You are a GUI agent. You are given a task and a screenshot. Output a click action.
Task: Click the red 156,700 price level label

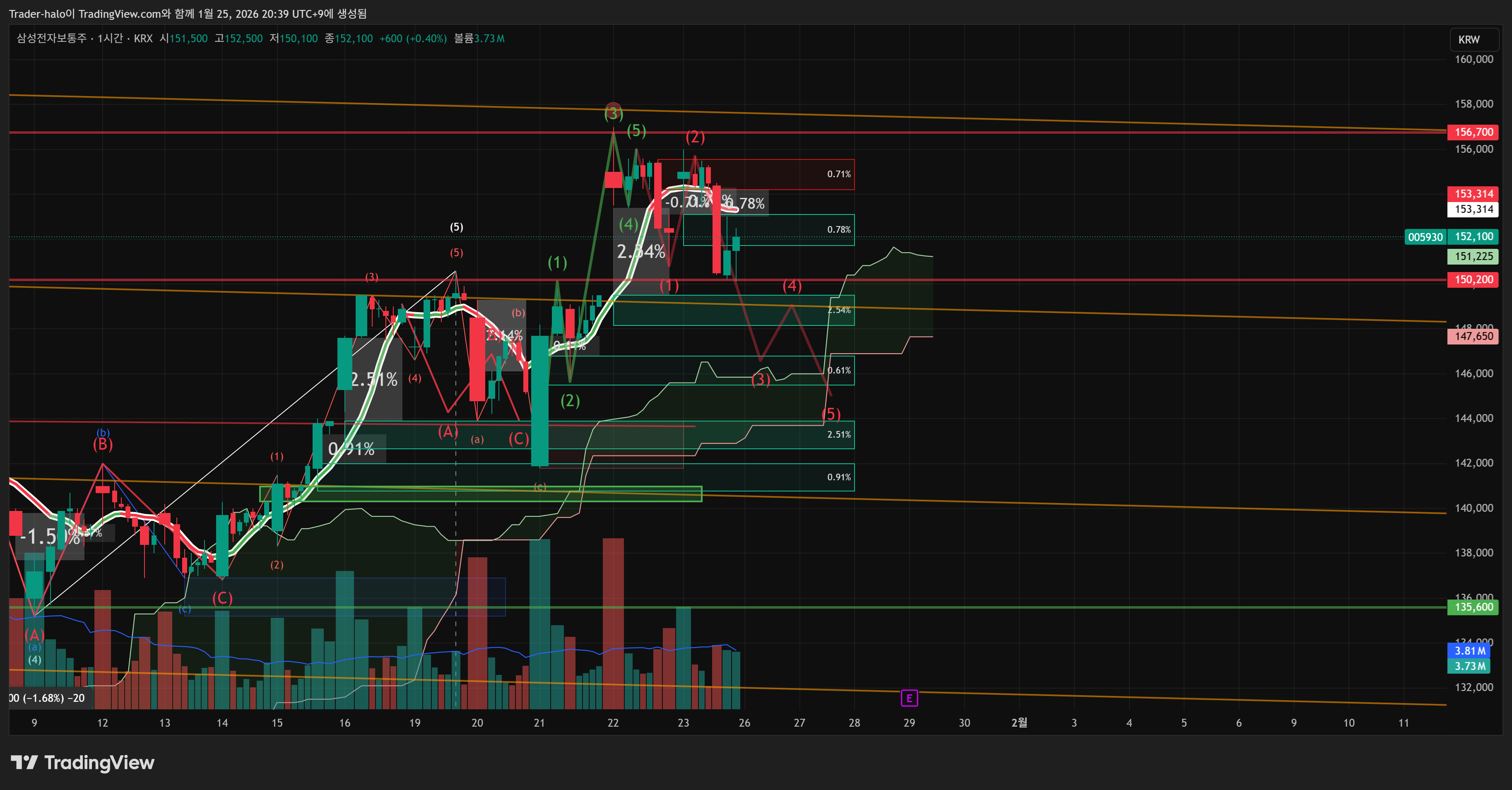coord(1473,132)
